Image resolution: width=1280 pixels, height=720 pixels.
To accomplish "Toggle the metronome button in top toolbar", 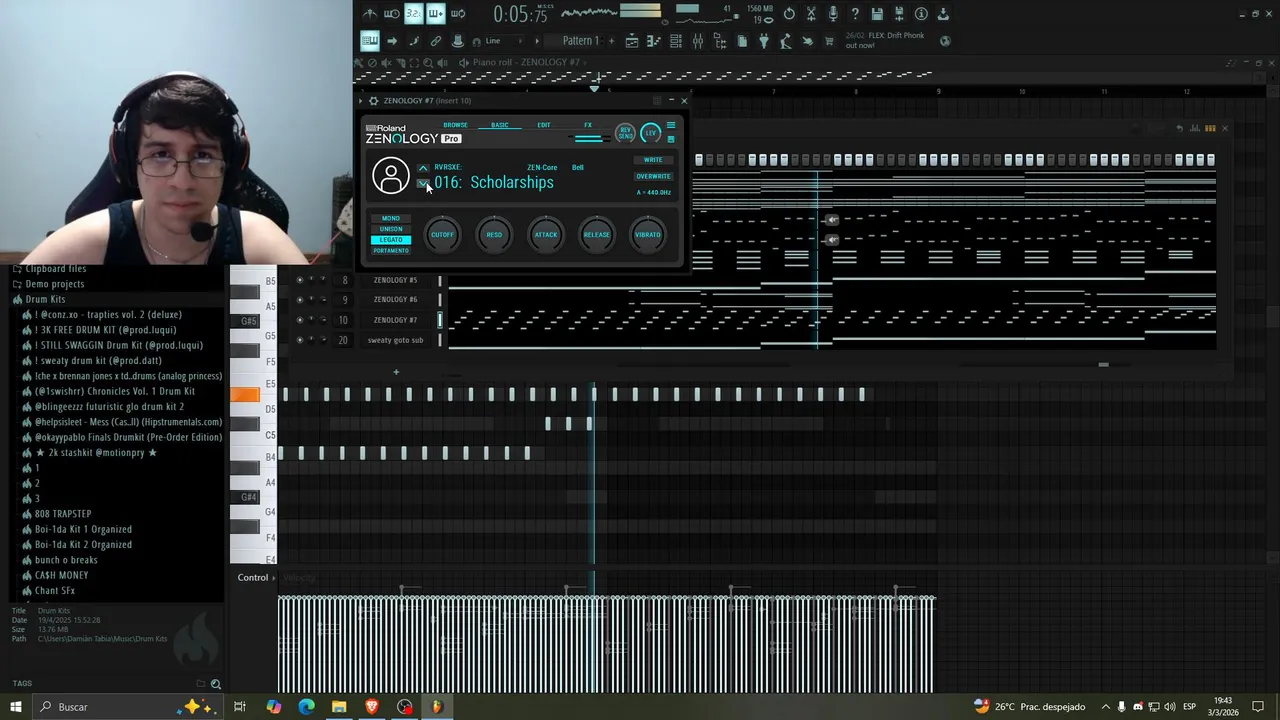I will pos(370,14).
